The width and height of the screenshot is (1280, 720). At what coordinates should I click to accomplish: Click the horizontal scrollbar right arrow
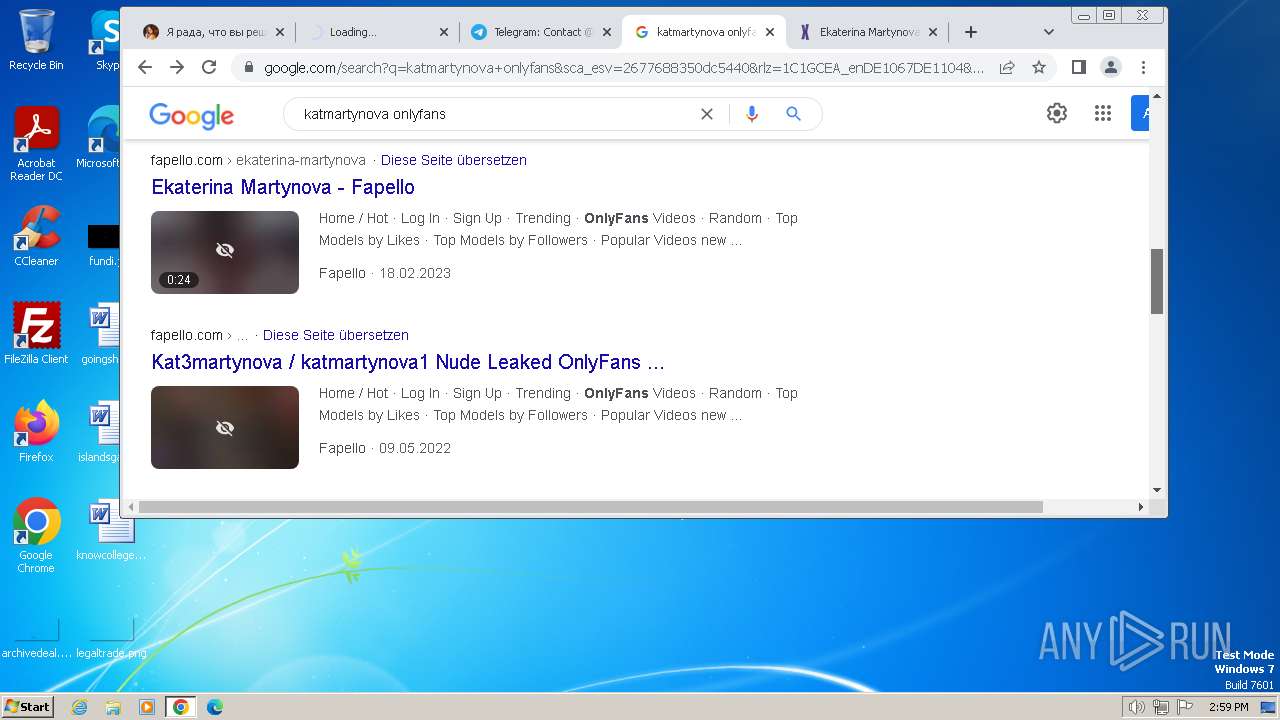pos(1141,507)
